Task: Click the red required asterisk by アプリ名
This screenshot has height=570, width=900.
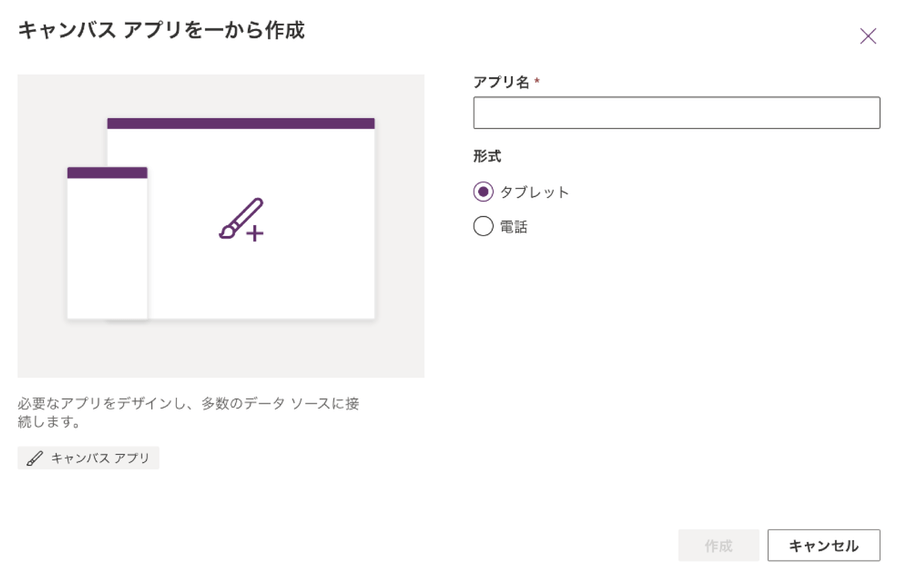Action: (x=537, y=81)
